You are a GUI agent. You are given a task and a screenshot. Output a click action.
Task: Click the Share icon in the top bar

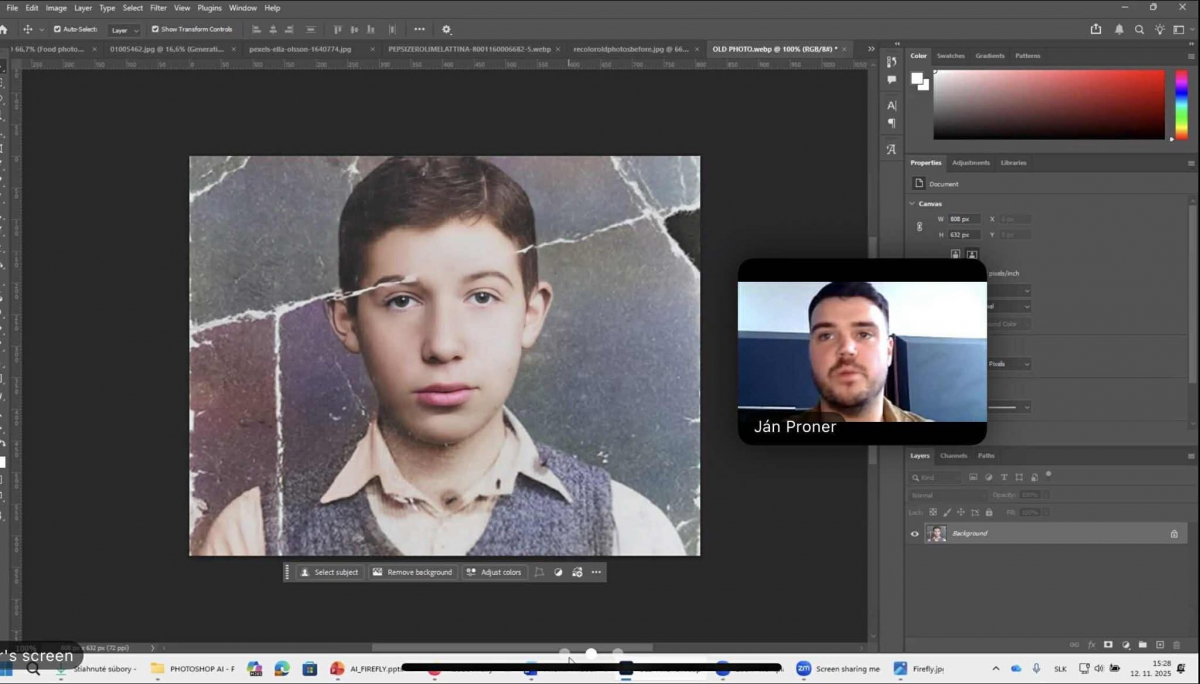[1096, 30]
